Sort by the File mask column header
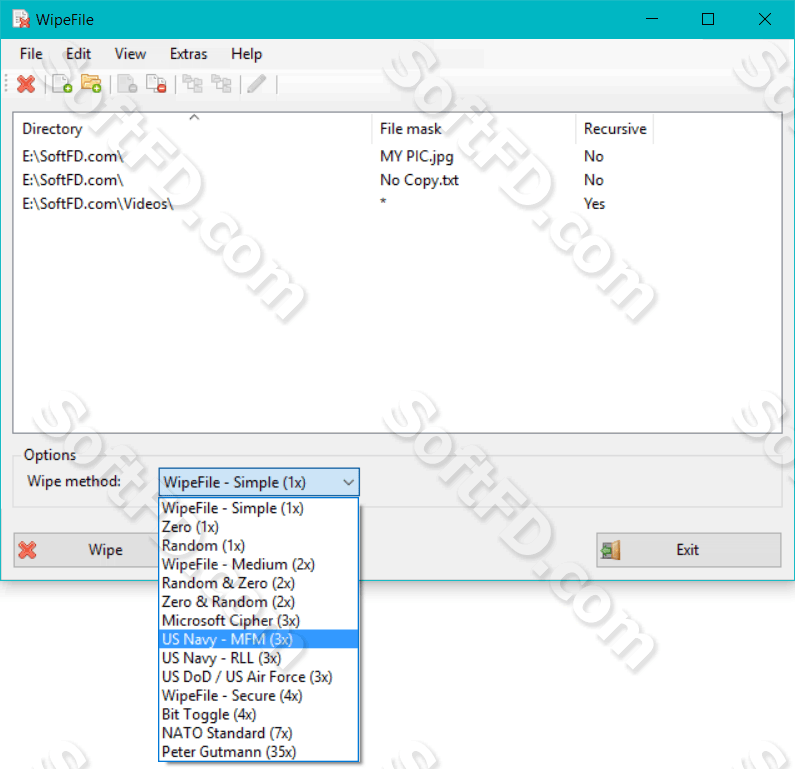Screen dimensions: 795x769 pyautogui.click(x=474, y=129)
